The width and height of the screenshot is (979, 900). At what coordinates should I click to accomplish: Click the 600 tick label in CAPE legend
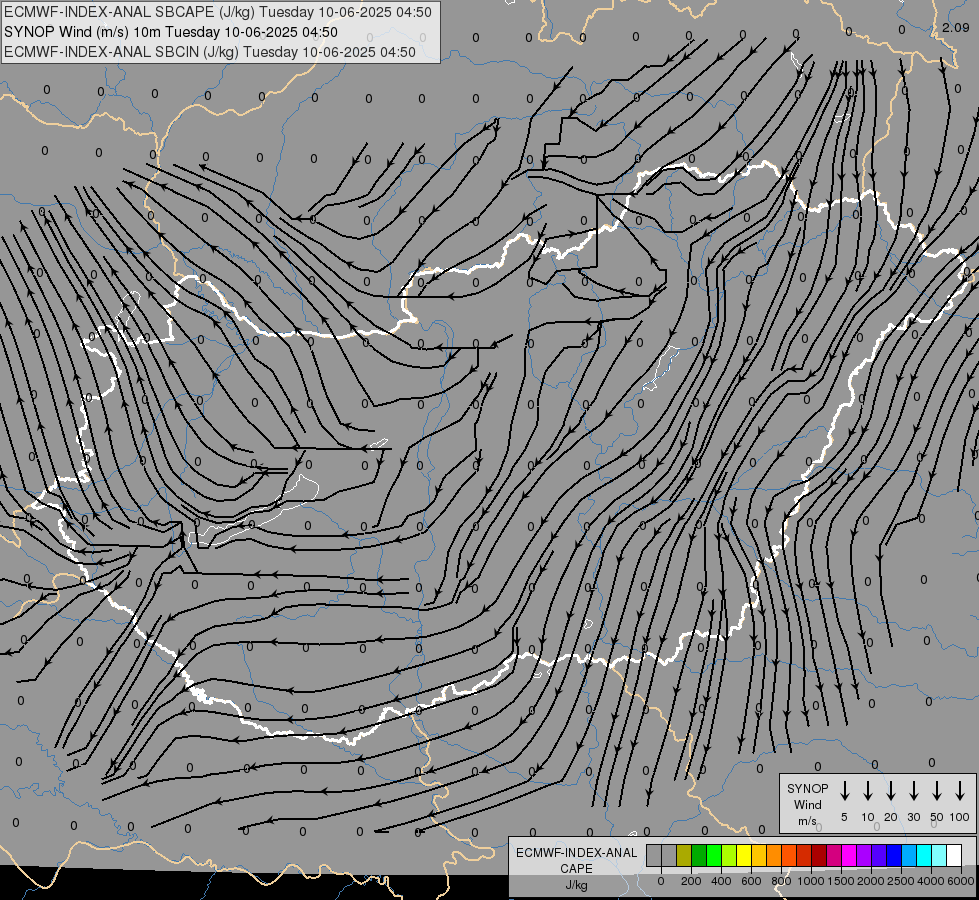pyautogui.click(x=751, y=881)
